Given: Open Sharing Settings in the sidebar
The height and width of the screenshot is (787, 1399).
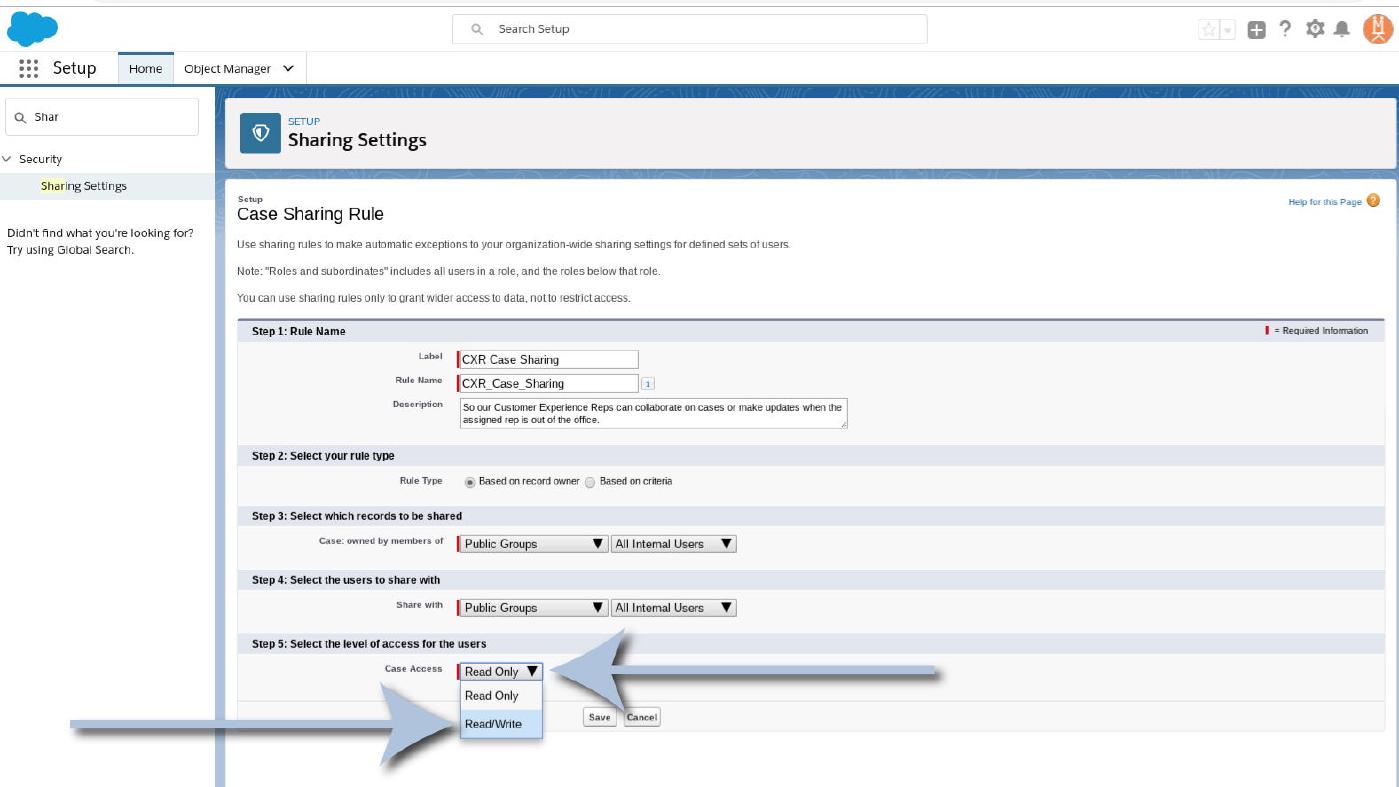Looking at the screenshot, I should click(84, 186).
